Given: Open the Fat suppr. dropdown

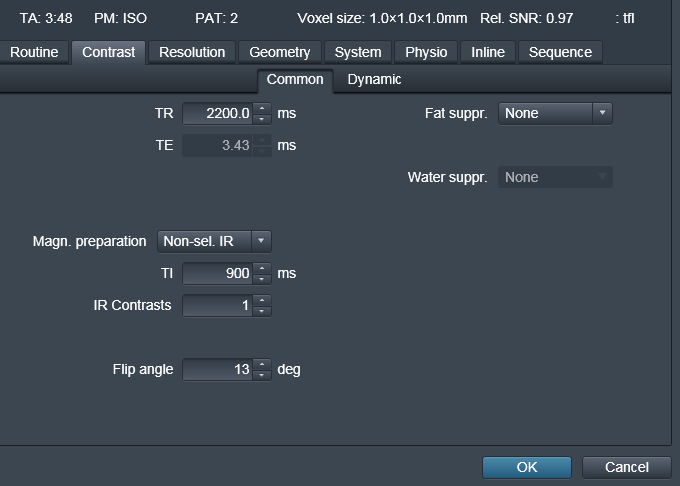Looking at the screenshot, I should [x=555, y=113].
